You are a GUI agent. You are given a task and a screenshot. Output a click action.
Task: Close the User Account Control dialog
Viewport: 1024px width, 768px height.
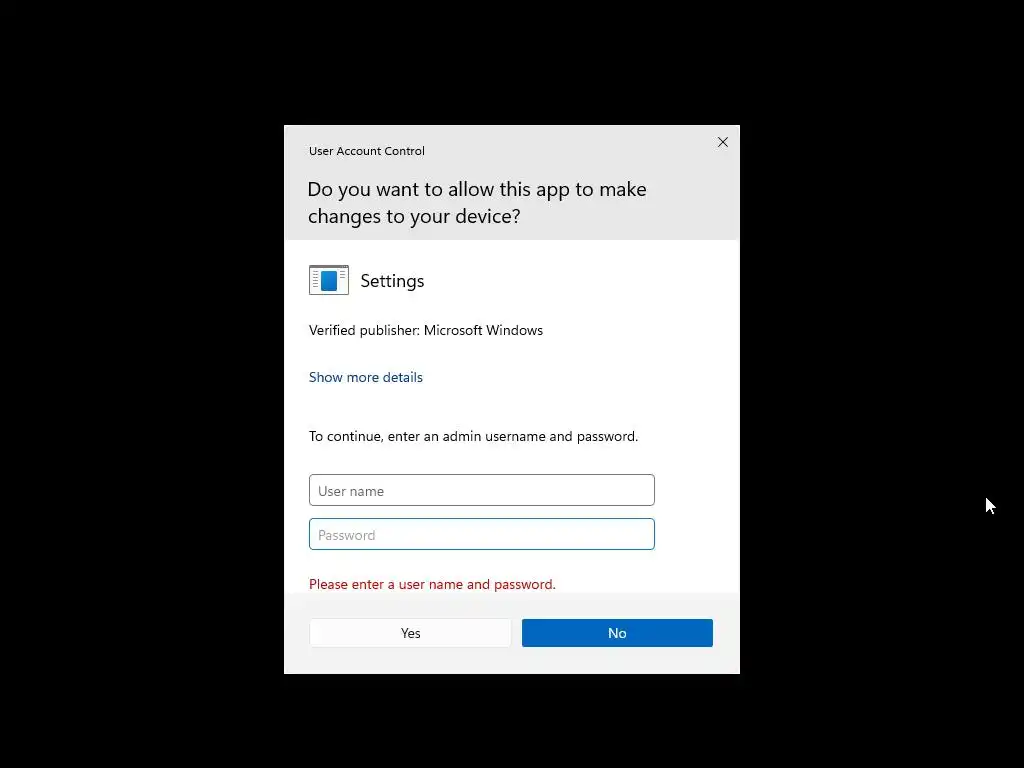(722, 142)
